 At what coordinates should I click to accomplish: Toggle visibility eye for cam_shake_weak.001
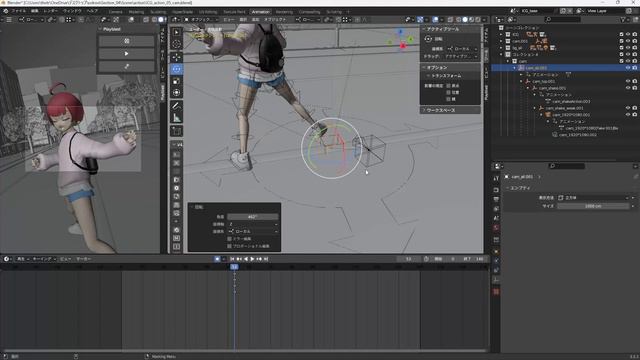point(628,108)
